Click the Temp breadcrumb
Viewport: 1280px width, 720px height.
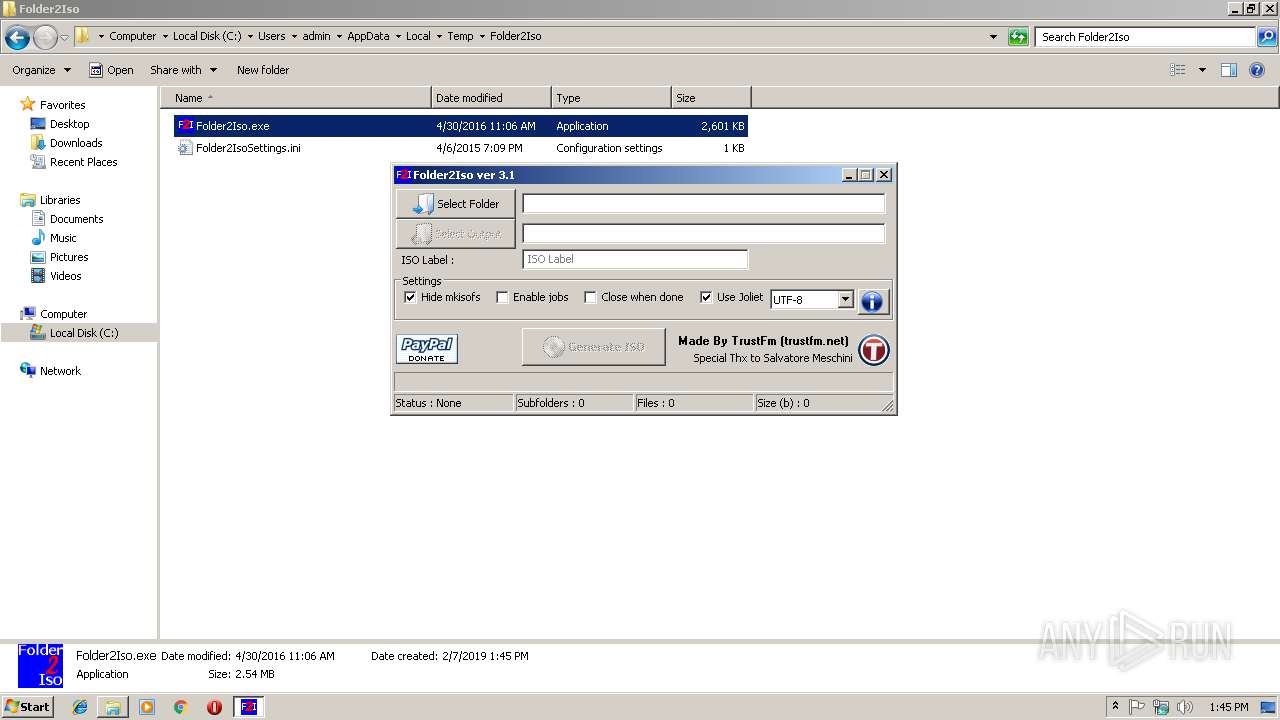(460, 36)
